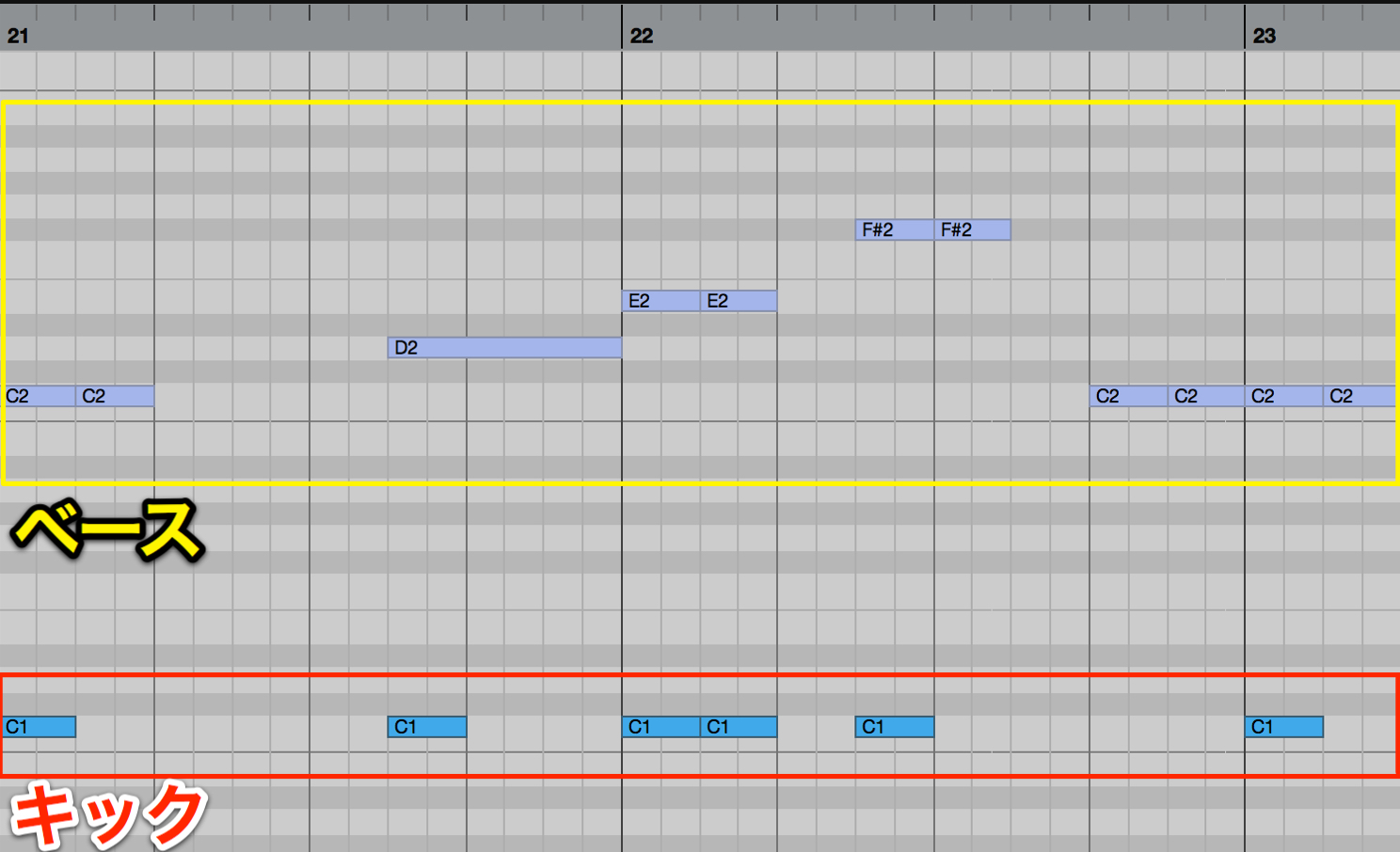The image size is (1400, 852).
Task: Select the second kick C1 note of bar 22
Action: 739,727
